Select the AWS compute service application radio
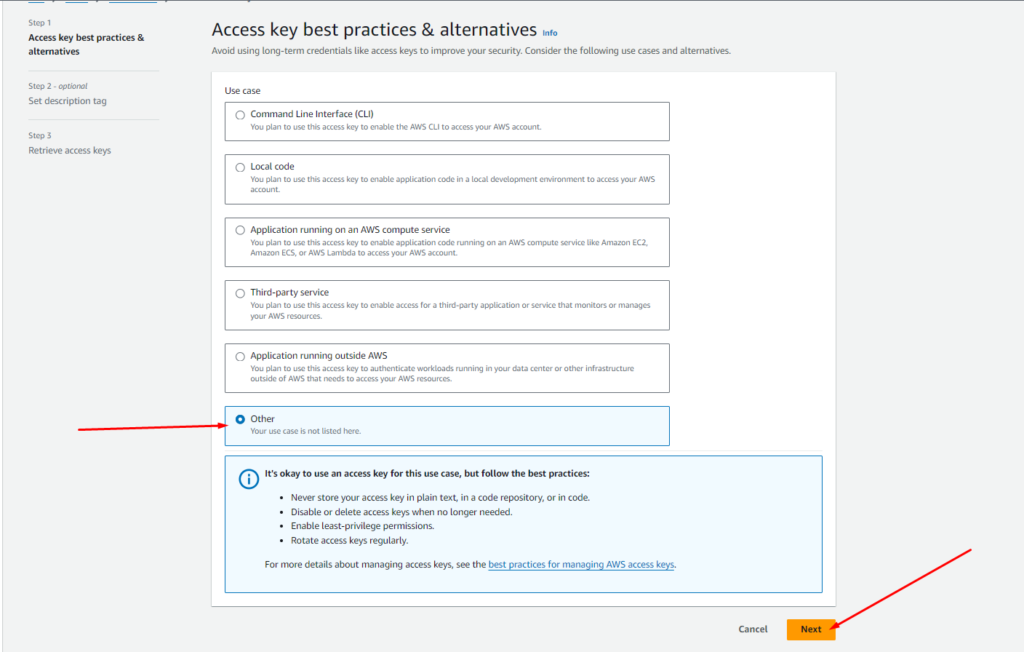The height and width of the screenshot is (652, 1024). pos(240,230)
